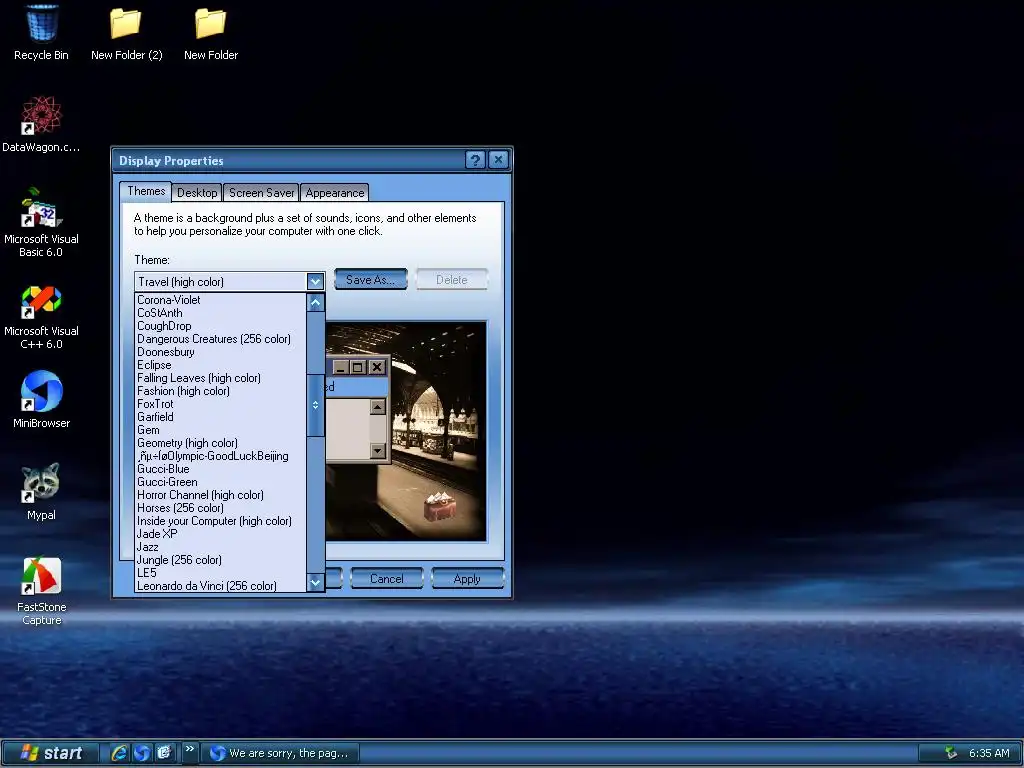Choose Dangerous Creatures (256 color) theme
Image resolution: width=1024 pixels, height=768 pixels.
tap(220, 339)
